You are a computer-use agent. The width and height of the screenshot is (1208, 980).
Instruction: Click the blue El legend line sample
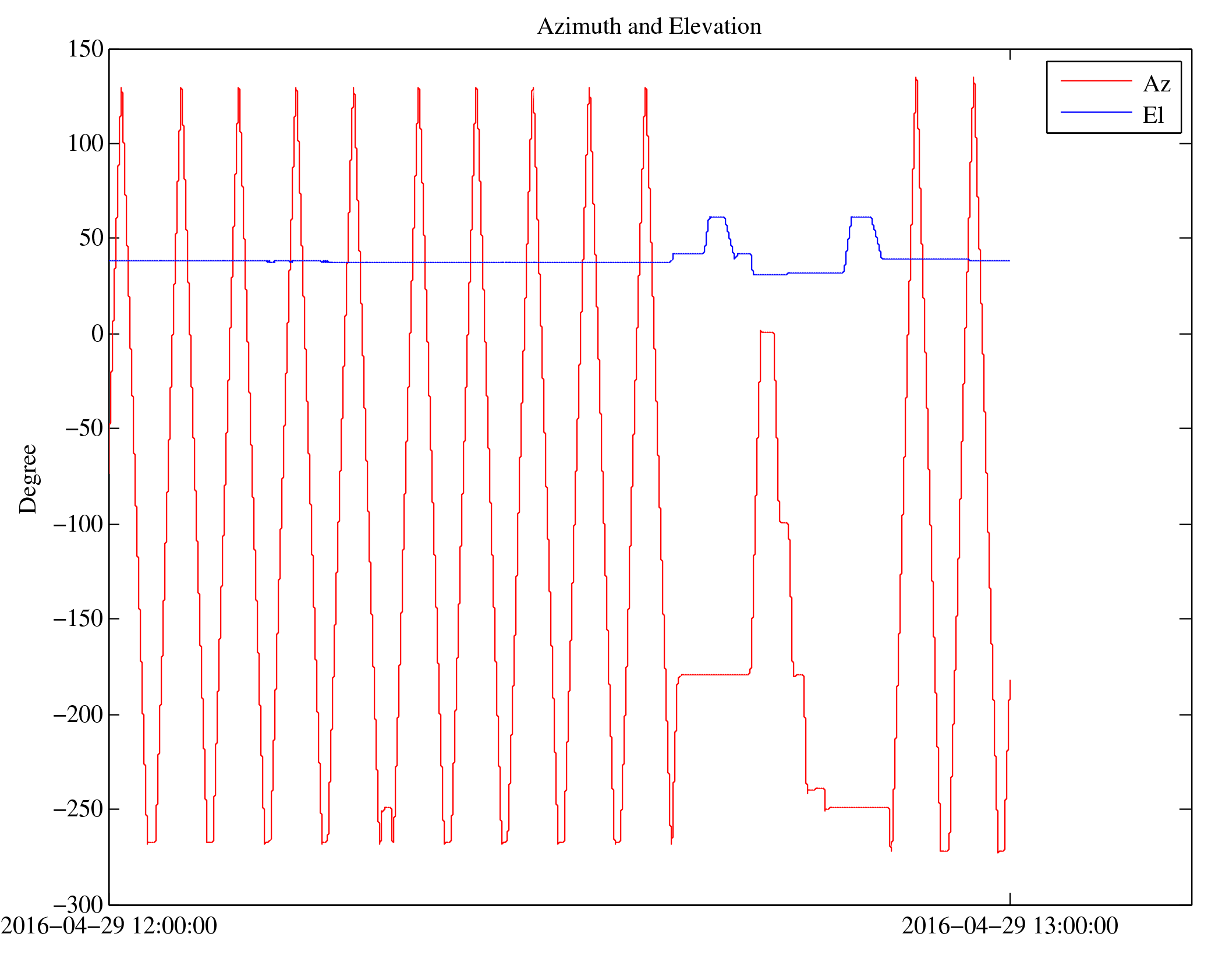tap(1096, 112)
